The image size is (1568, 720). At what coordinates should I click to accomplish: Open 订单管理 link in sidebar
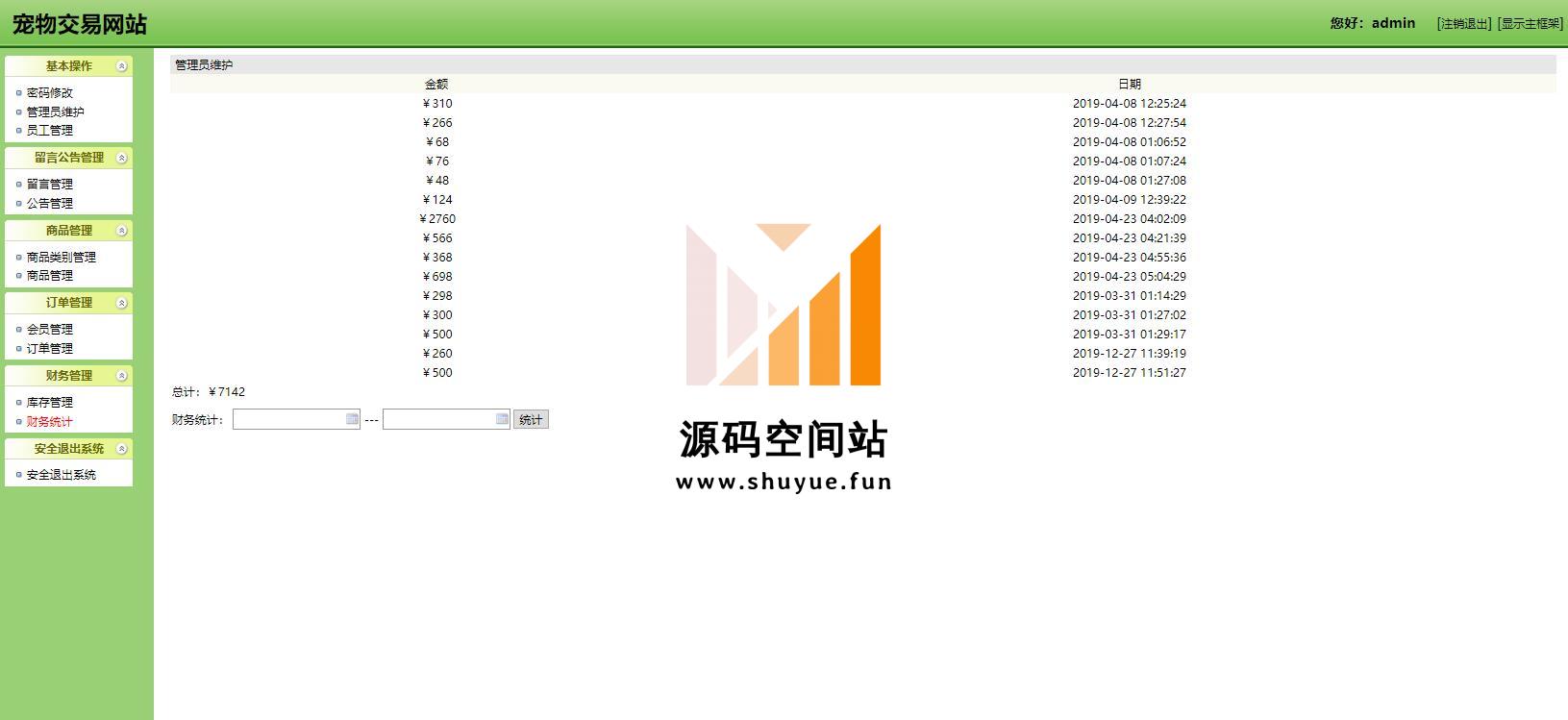50,349
